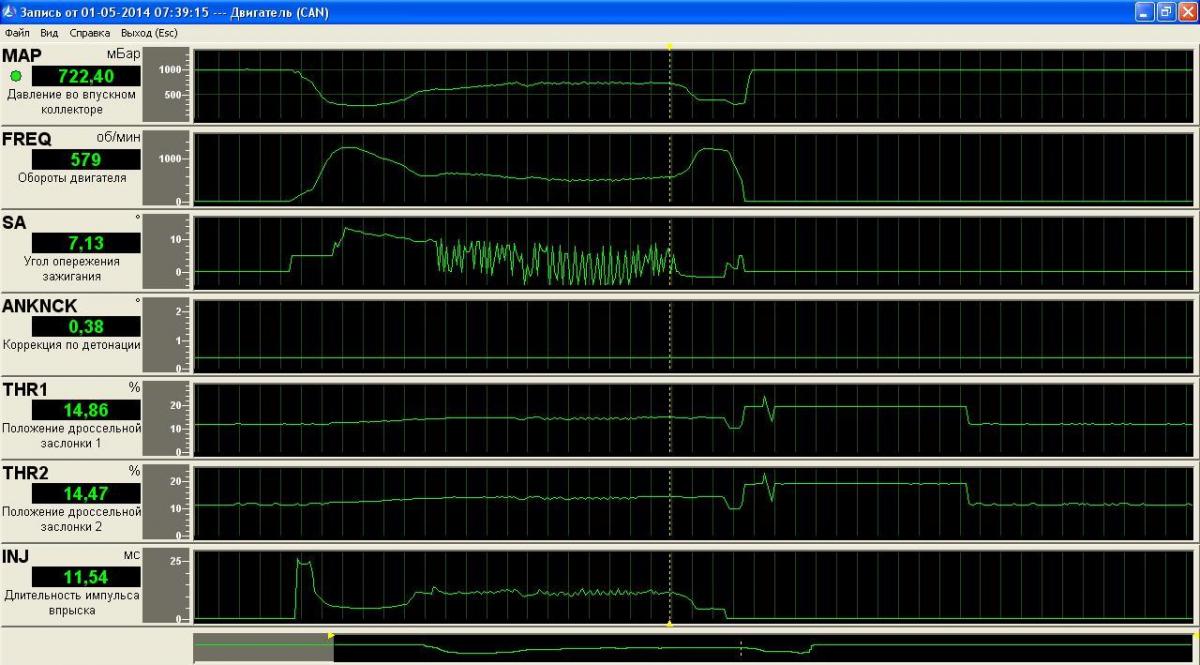Restore down the recording window
Viewport: 1200px width, 665px height.
tap(1166, 12)
